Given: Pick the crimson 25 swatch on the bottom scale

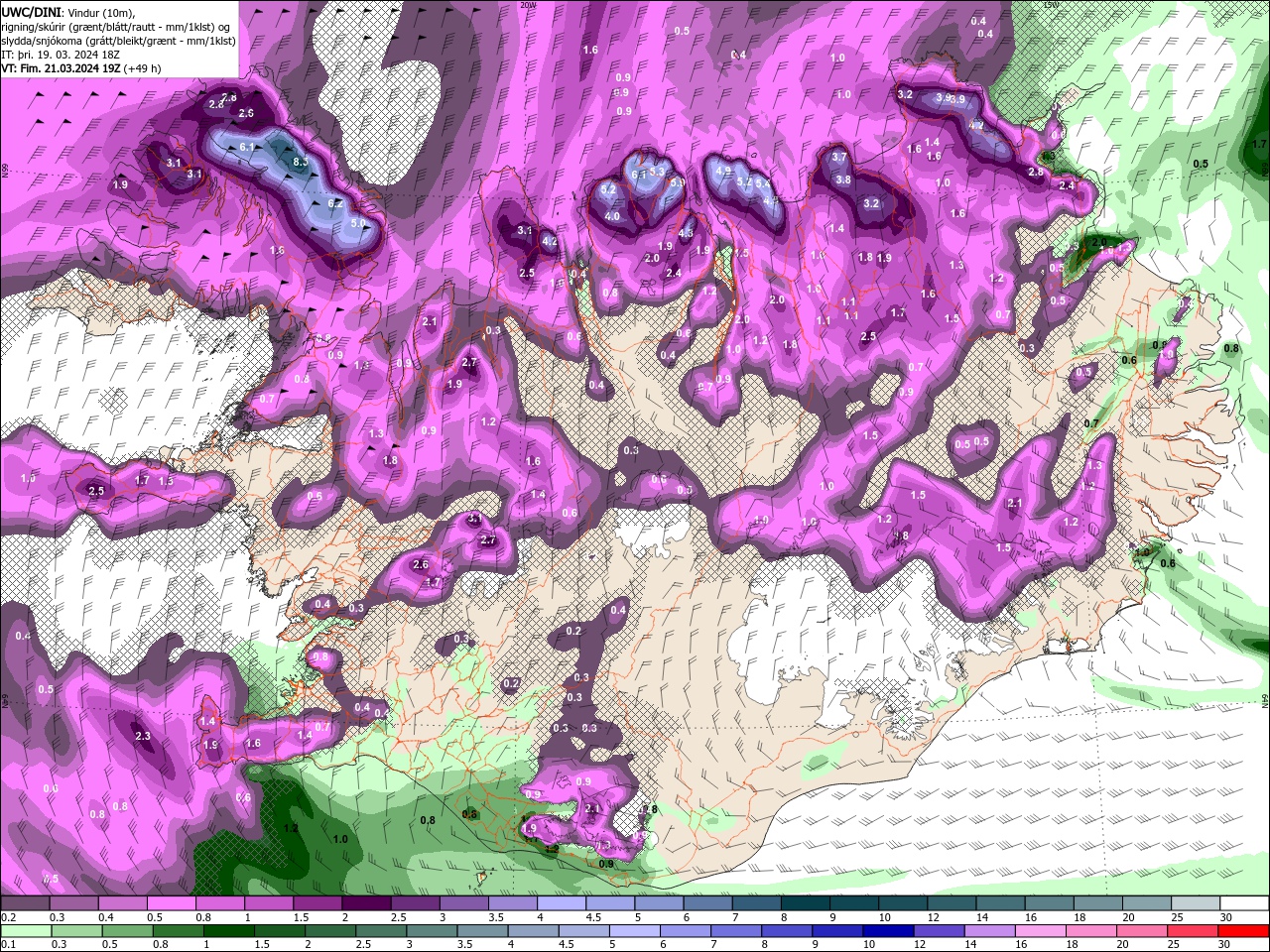Looking at the screenshot, I should click(x=1194, y=931).
